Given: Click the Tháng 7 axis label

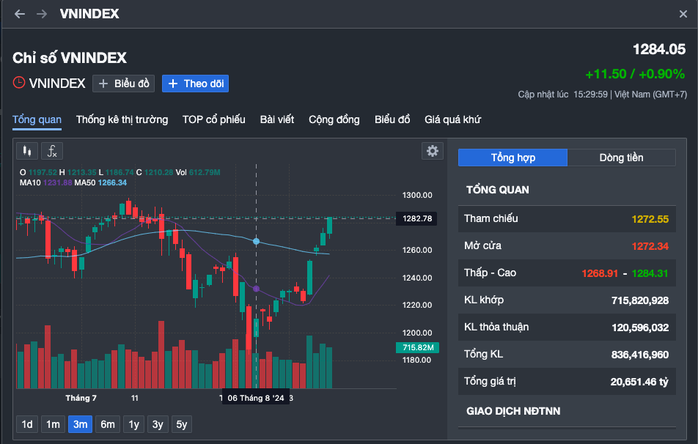Looking at the screenshot, I should (81, 398).
